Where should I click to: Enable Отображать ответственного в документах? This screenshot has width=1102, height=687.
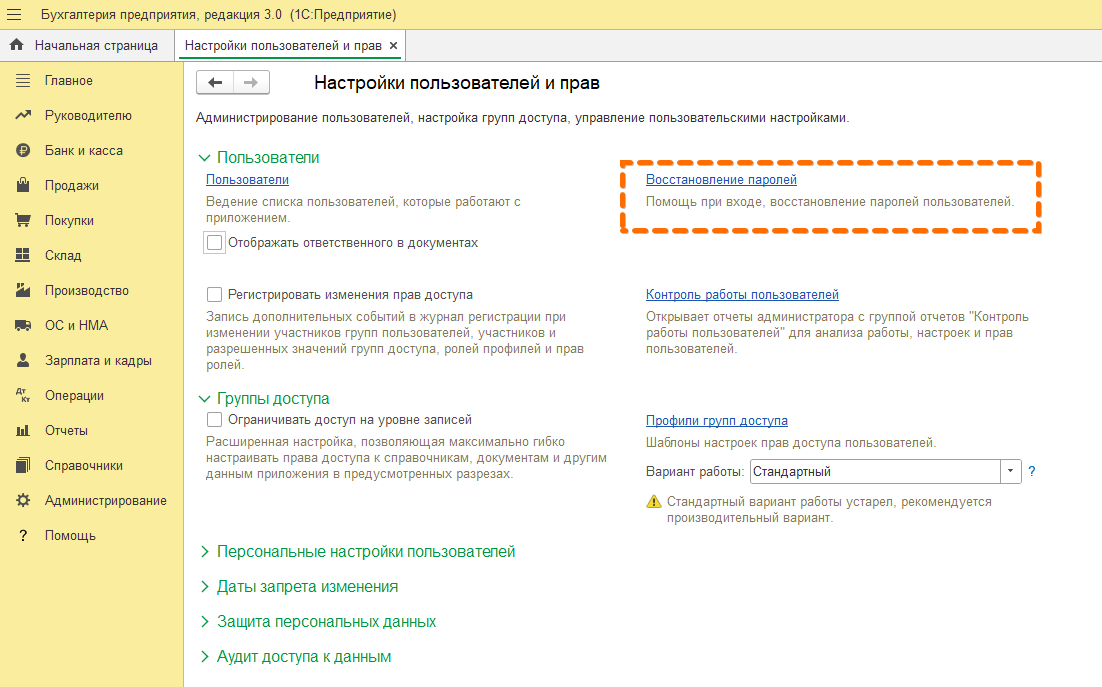[214, 242]
